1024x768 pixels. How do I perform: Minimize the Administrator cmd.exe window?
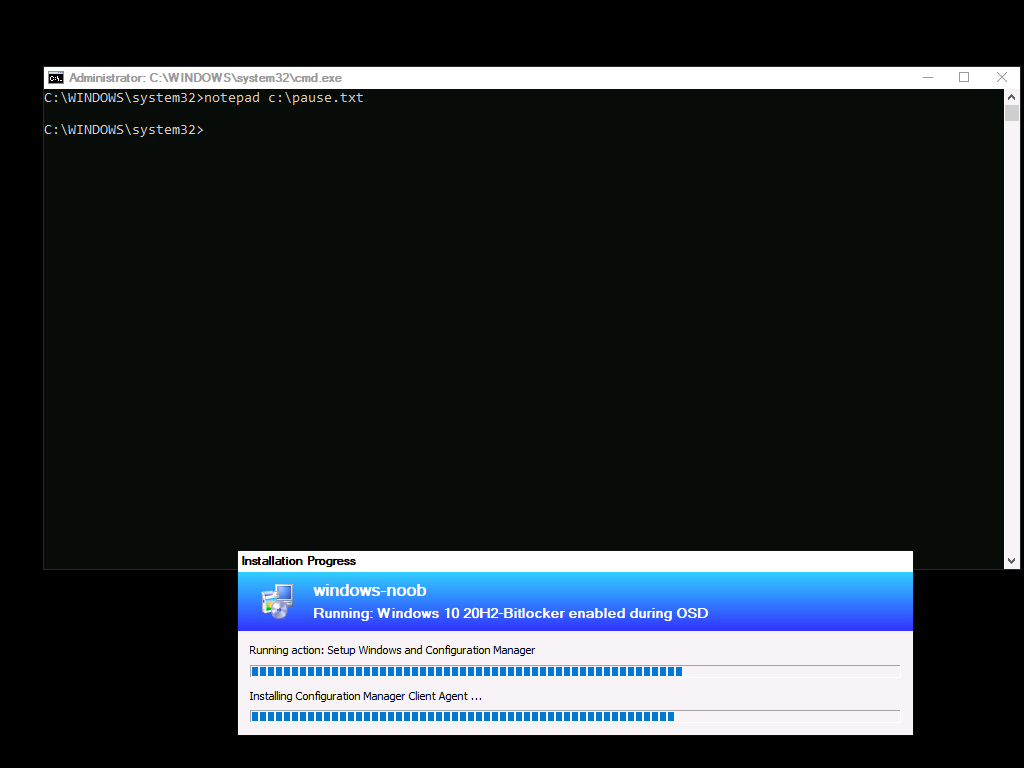pyautogui.click(x=927, y=77)
